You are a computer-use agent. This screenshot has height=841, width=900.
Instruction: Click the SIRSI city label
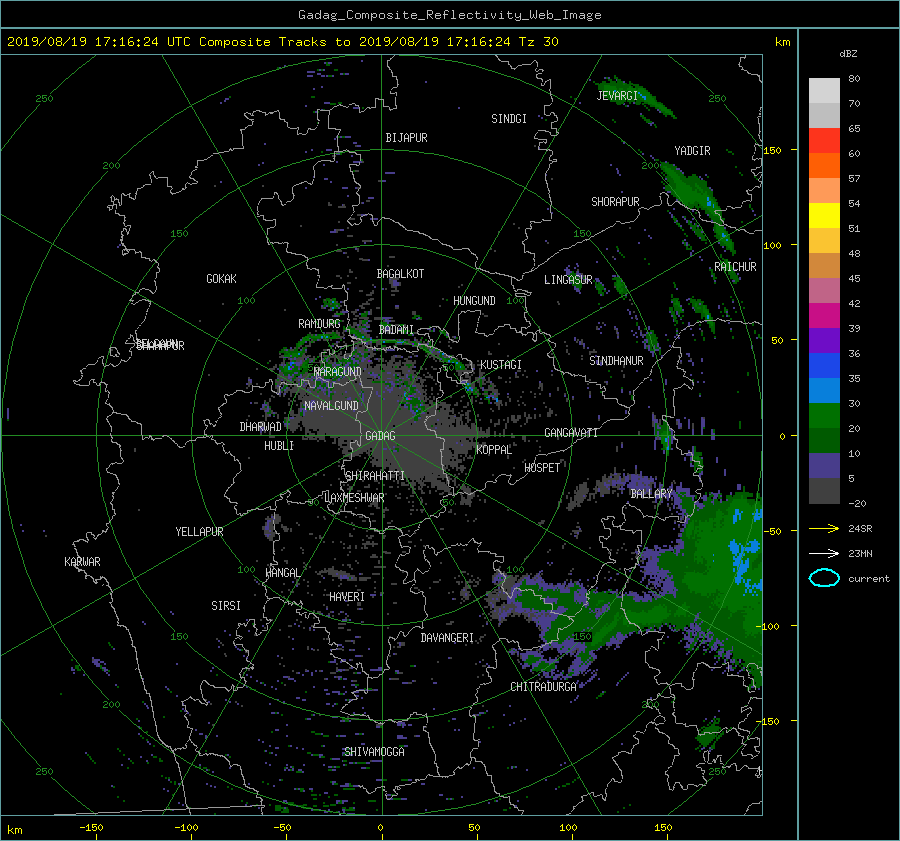click(x=226, y=606)
